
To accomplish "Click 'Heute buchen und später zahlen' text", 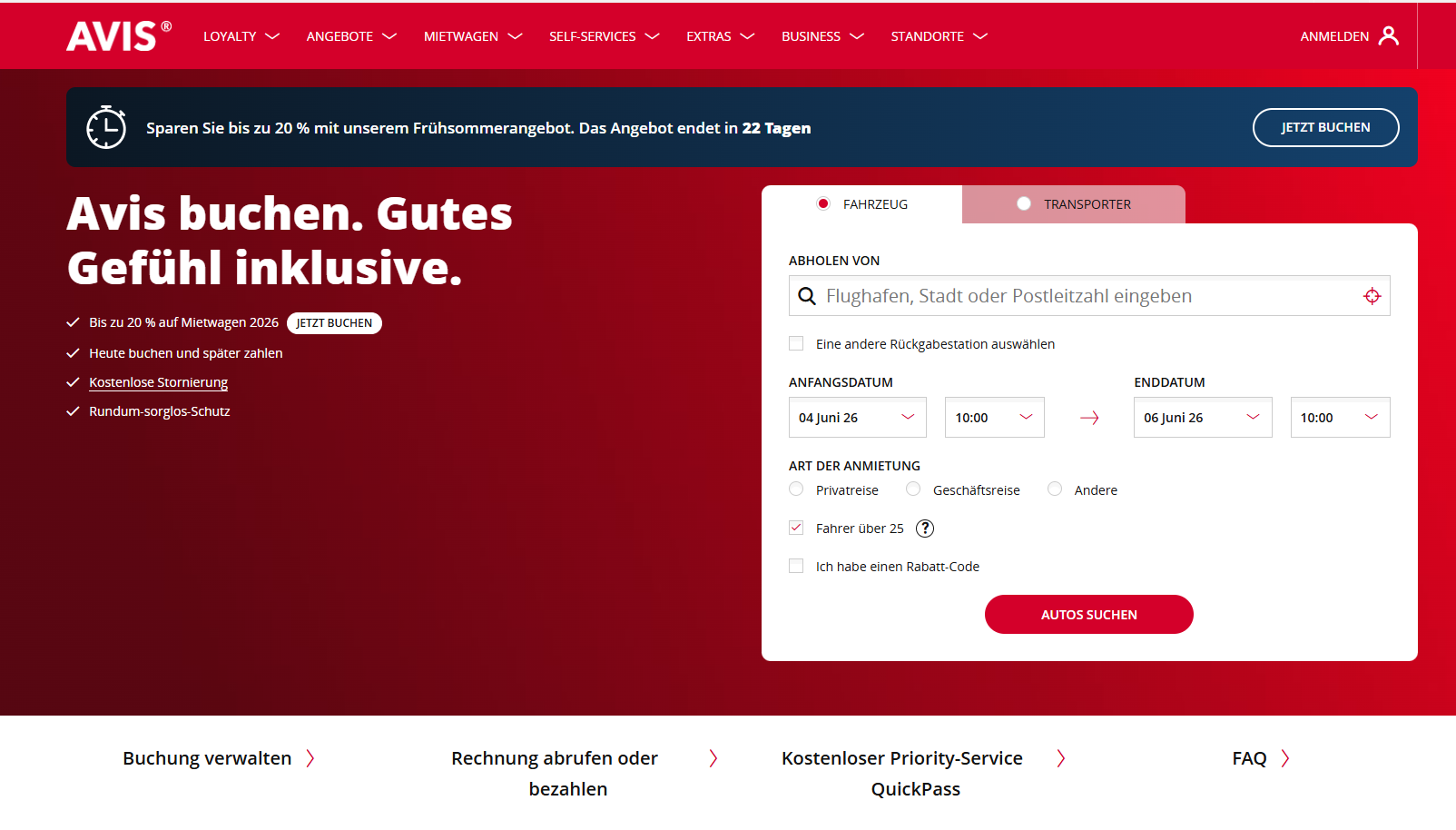I will 186,353.
